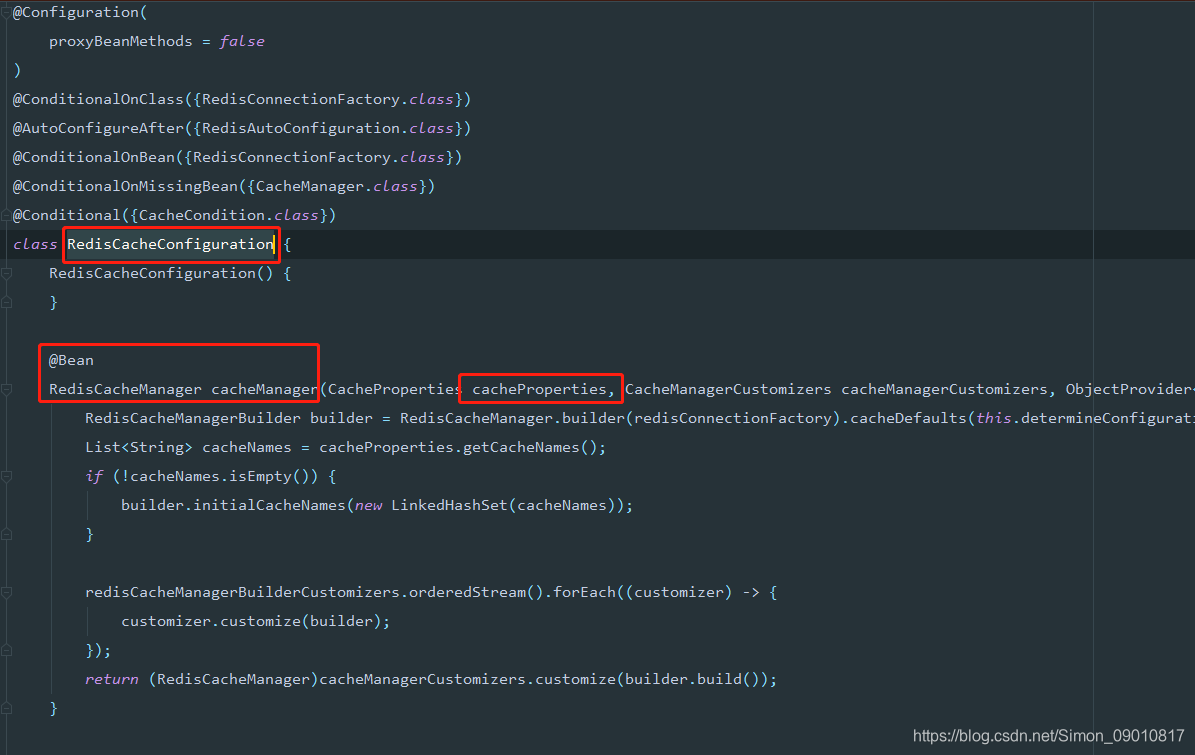
Task: Collapse the if (!cacheNames.isEmpty()) block
Action: coord(6,476)
